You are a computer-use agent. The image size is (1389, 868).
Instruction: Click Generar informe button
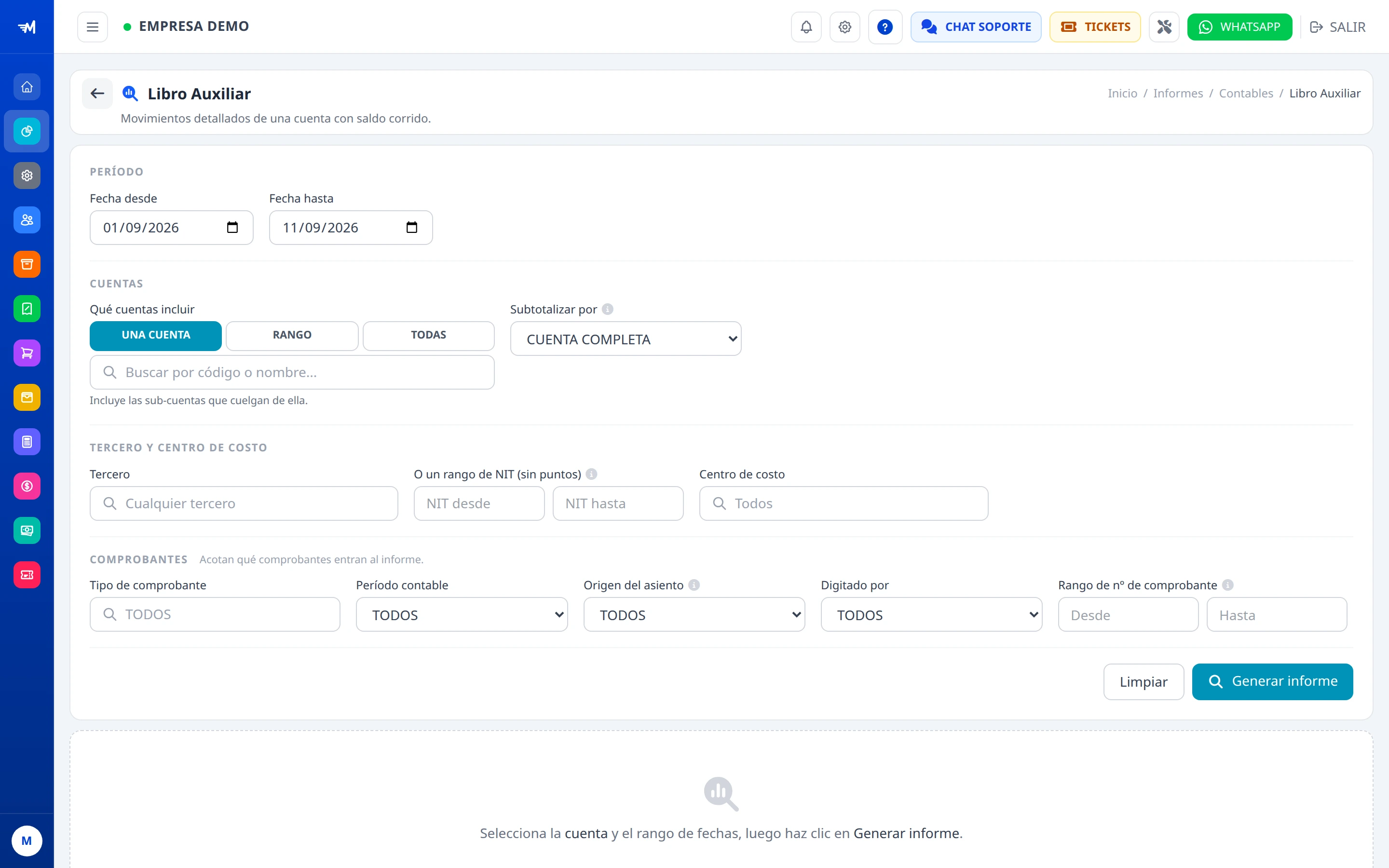pyautogui.click(x=1272, y=682)
